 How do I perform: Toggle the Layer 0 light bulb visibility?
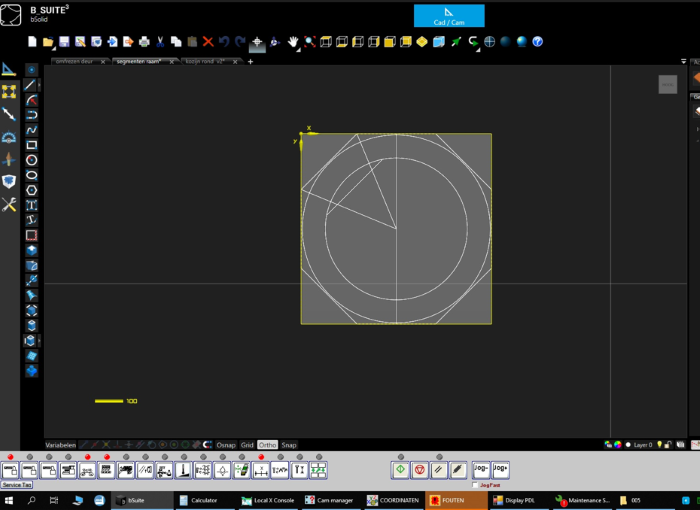pyautogui.click(x=659, y=444)
